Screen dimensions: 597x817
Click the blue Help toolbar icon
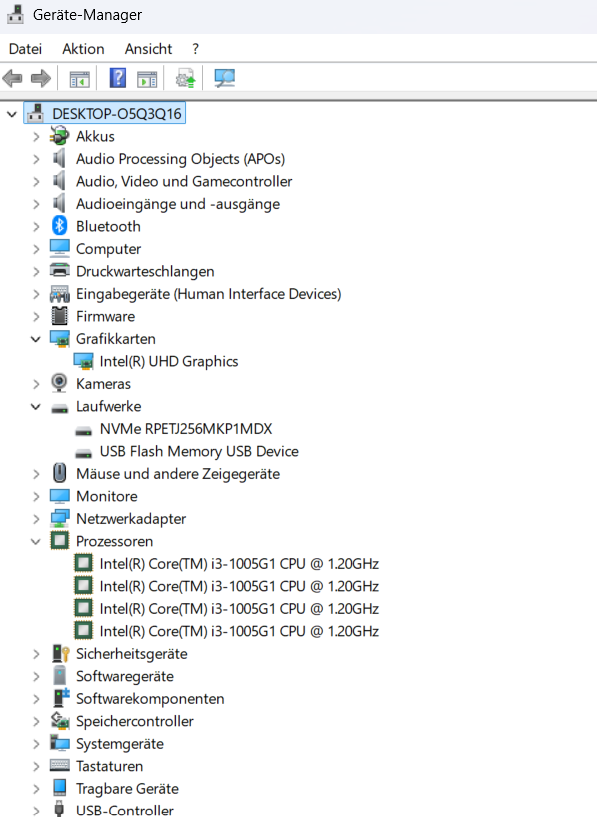(118, 78)
